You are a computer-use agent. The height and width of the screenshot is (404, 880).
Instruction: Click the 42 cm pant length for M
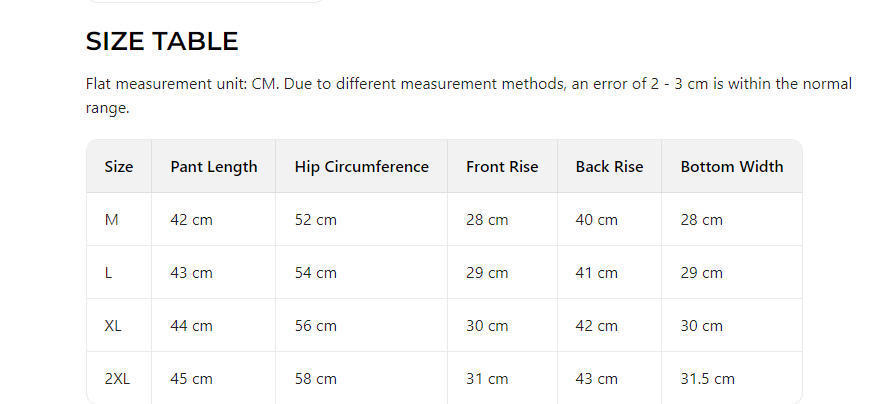tap(192, 220)
